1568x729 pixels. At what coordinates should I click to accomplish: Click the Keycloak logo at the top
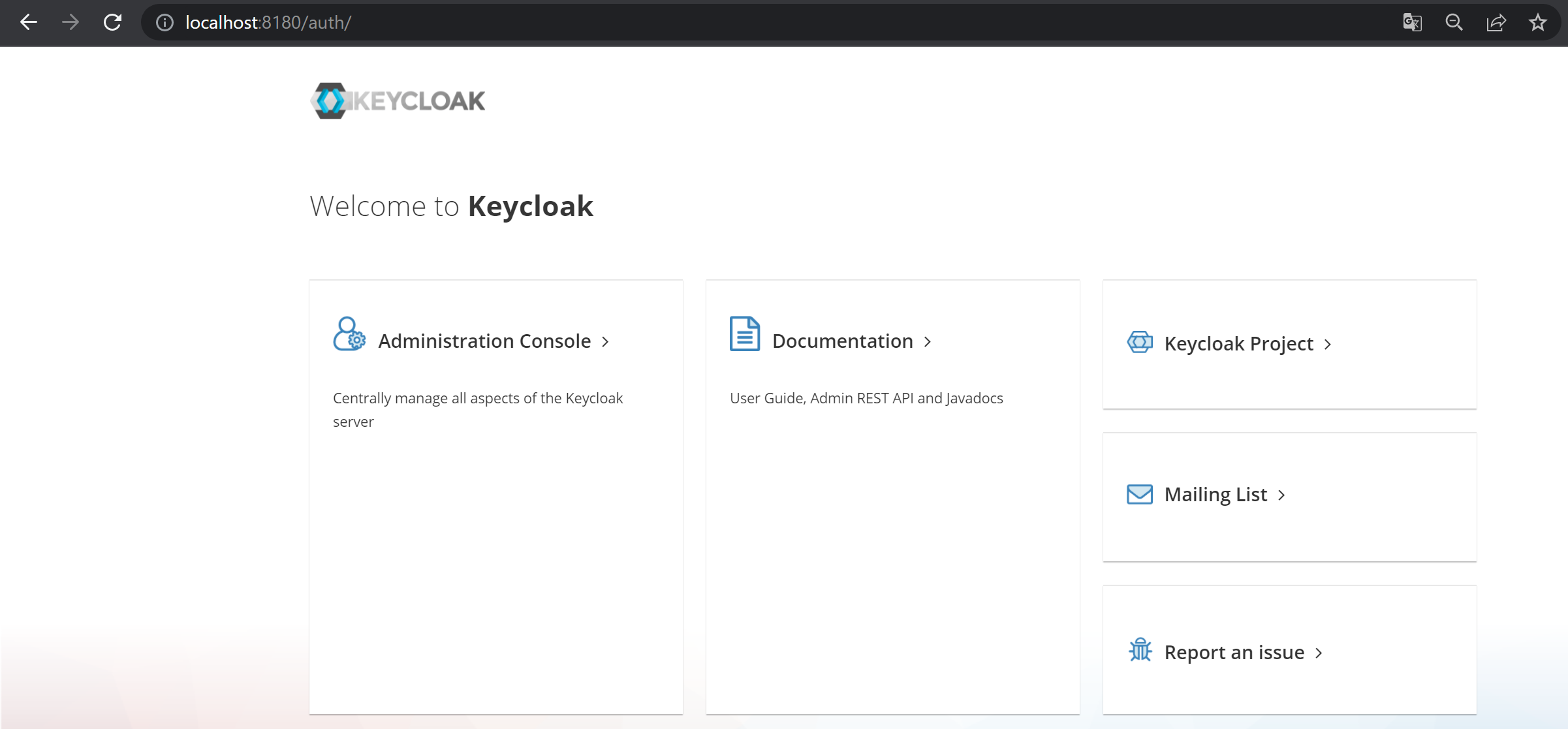[397, 100]
